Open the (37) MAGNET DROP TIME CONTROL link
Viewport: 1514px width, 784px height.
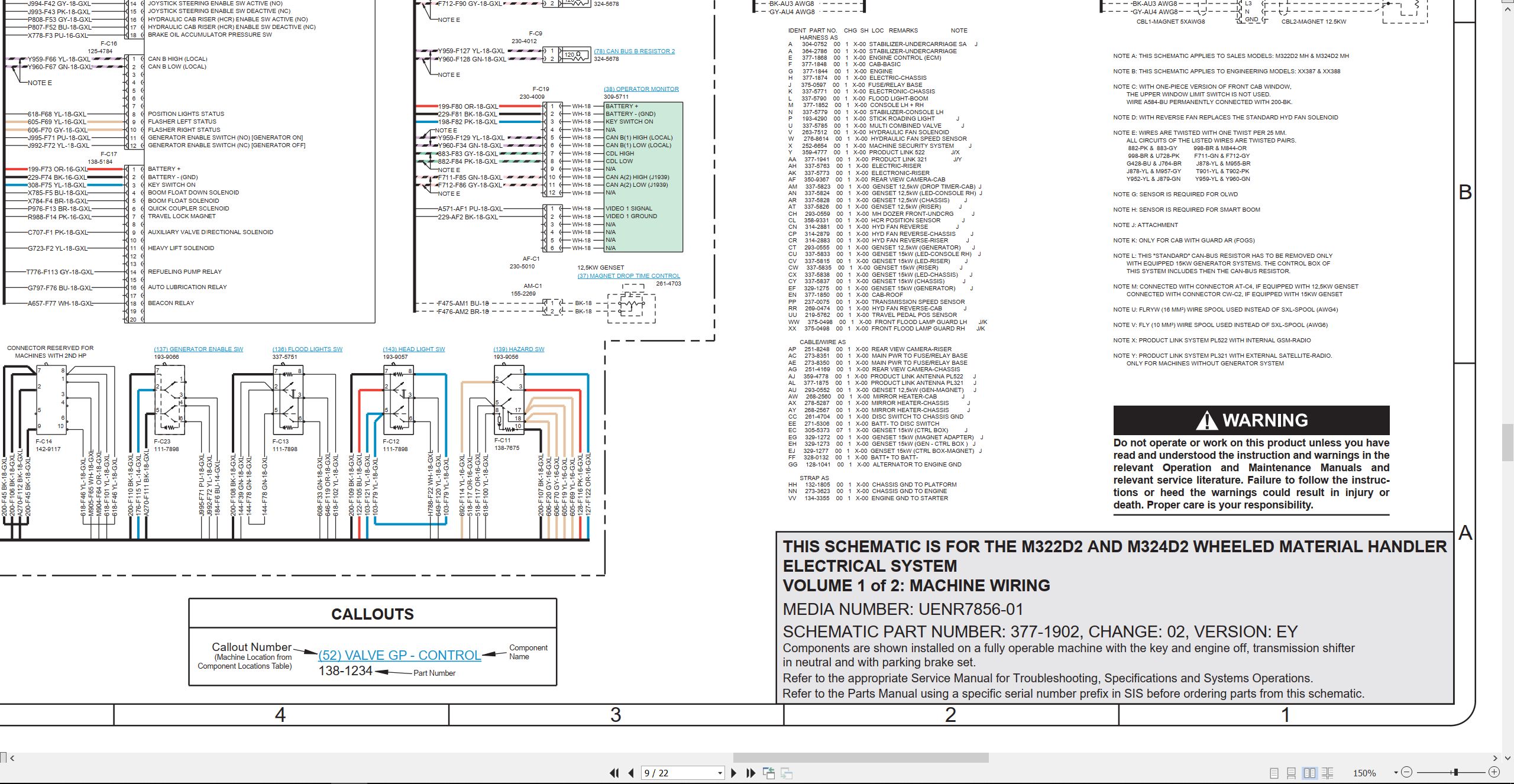pos(629,276)
